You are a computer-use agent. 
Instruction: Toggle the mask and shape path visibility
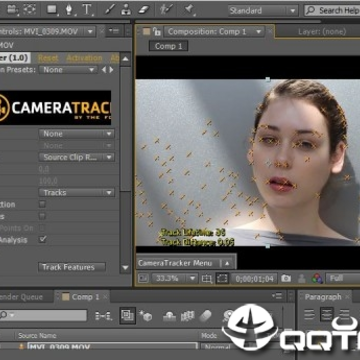tap(221, 278)
